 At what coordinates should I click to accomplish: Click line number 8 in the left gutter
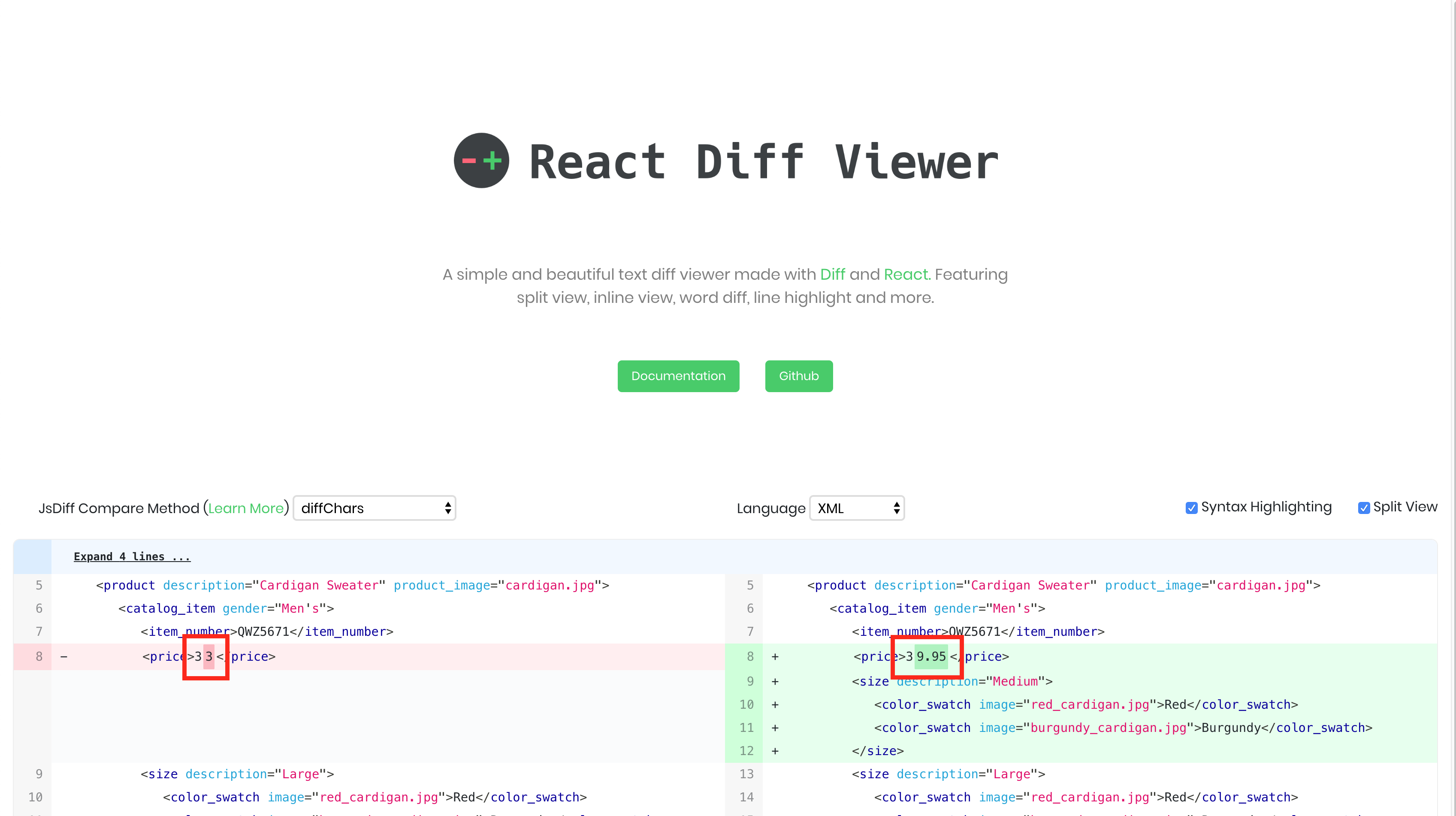[x=39, y=657]
